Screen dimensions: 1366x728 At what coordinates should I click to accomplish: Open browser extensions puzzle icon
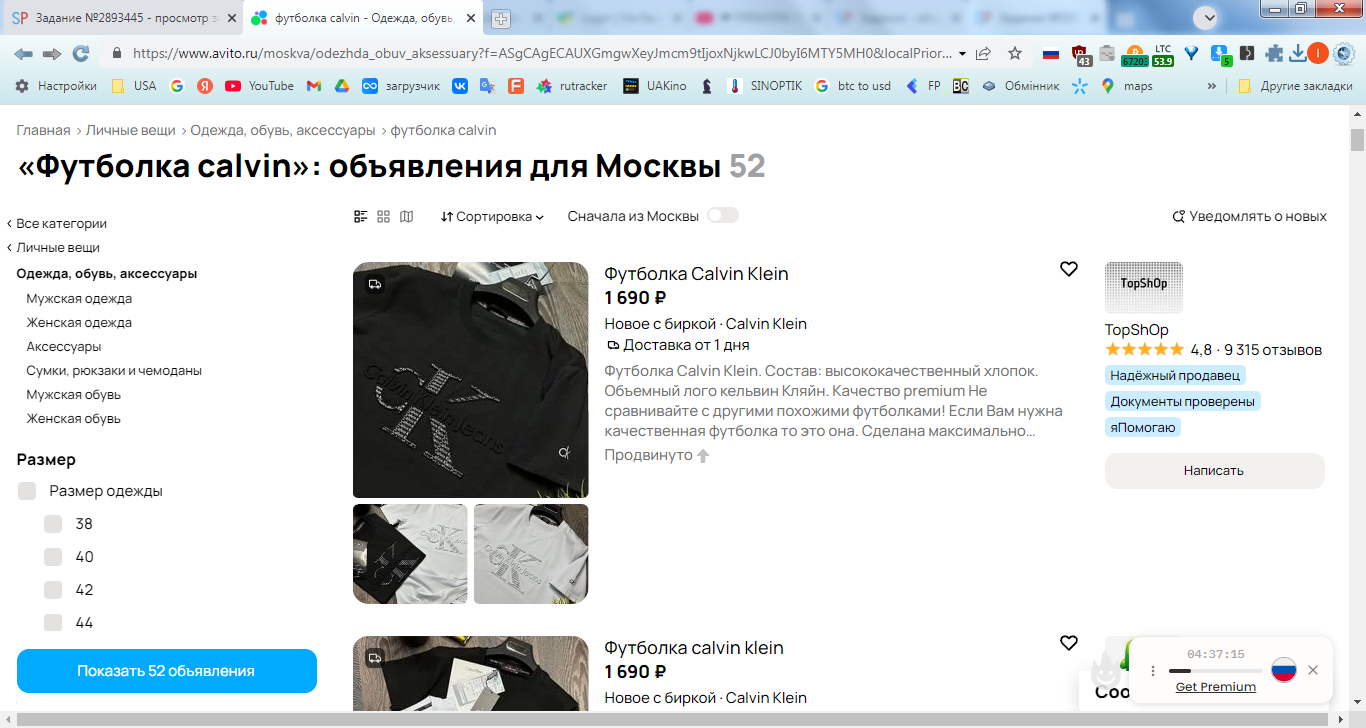click(1273, 54)
